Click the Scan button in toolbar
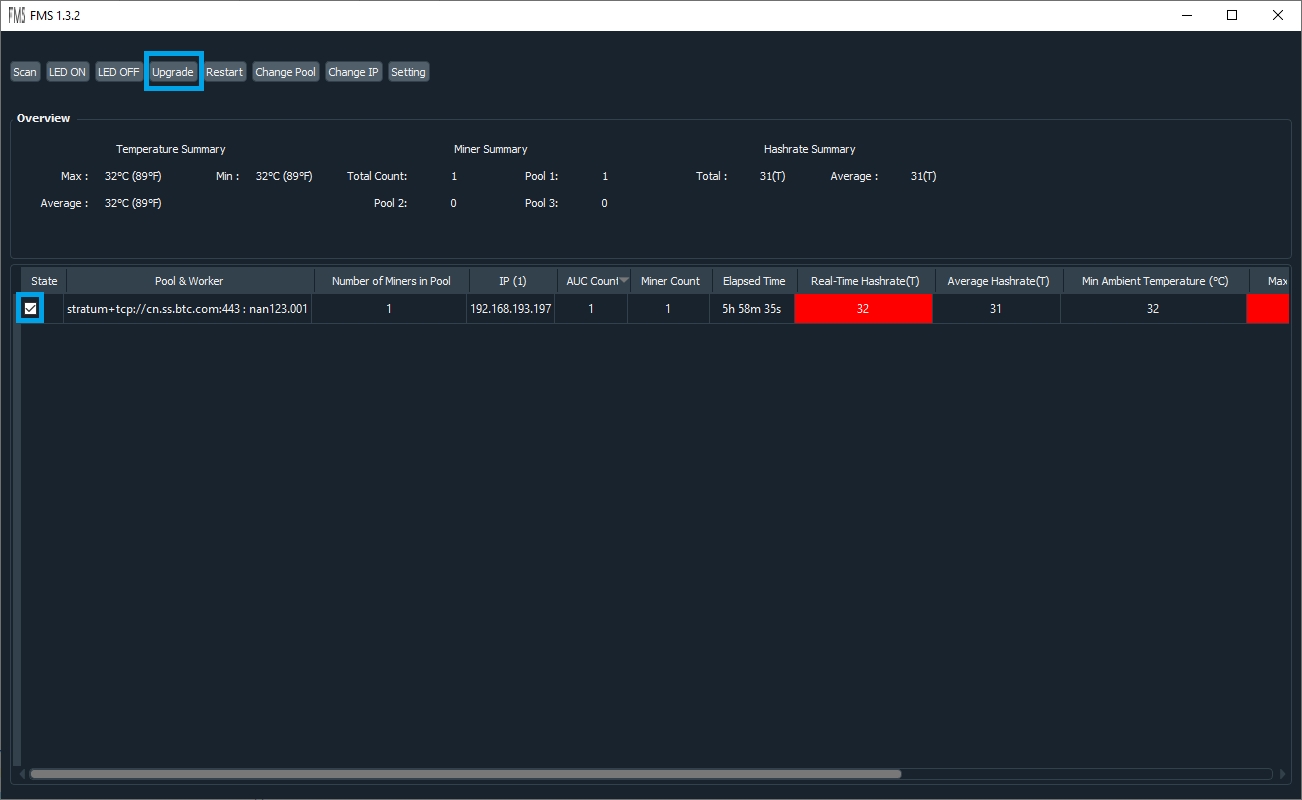Image resolution: width=1302 pixels, height=800 pixels. [x=25, y=72]
